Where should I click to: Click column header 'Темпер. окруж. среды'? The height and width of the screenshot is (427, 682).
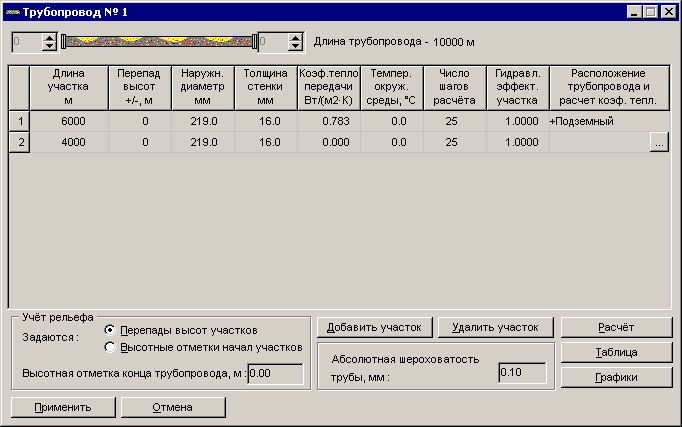(x=392, y=87)
